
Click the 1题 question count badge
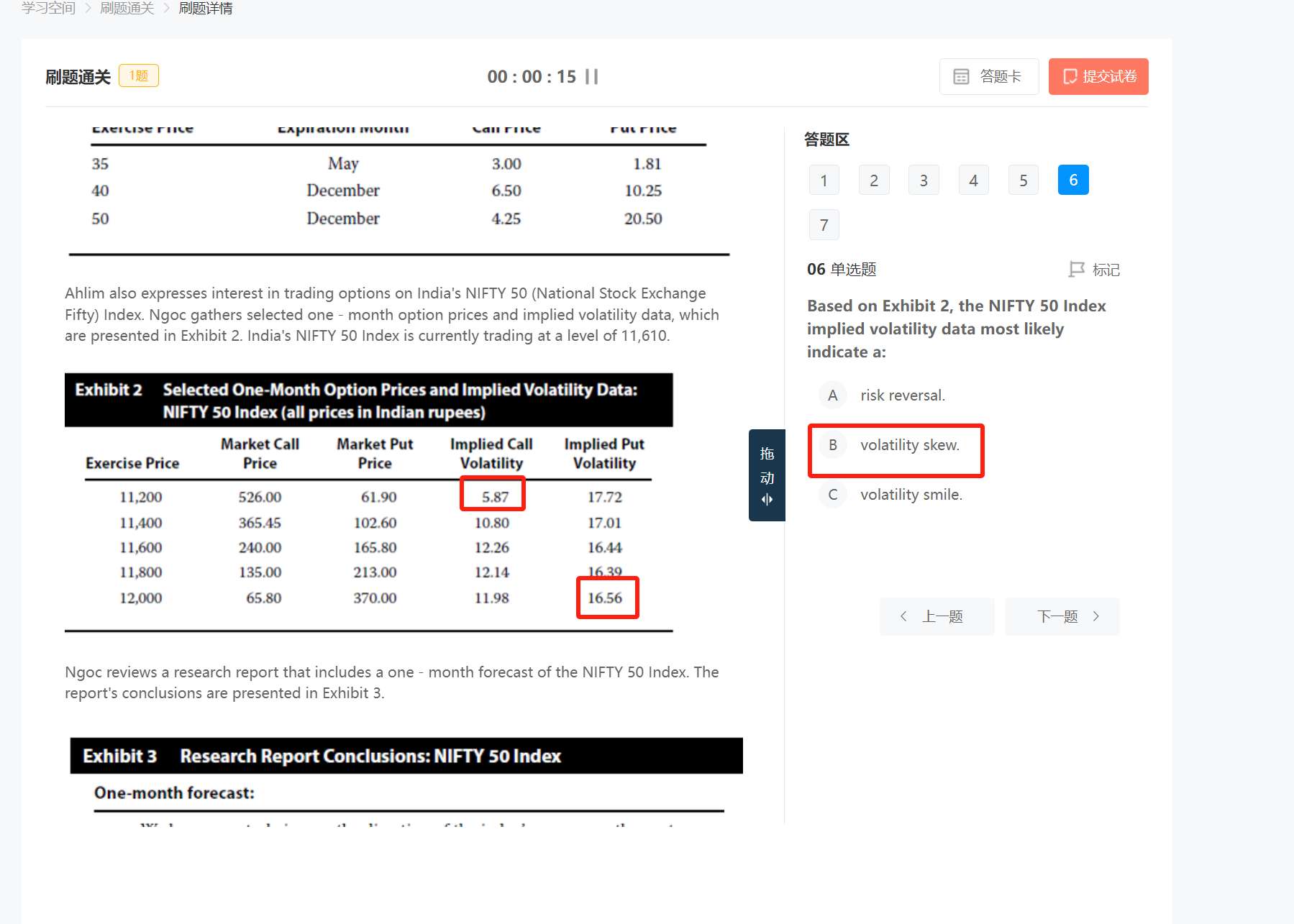point(138,76)
